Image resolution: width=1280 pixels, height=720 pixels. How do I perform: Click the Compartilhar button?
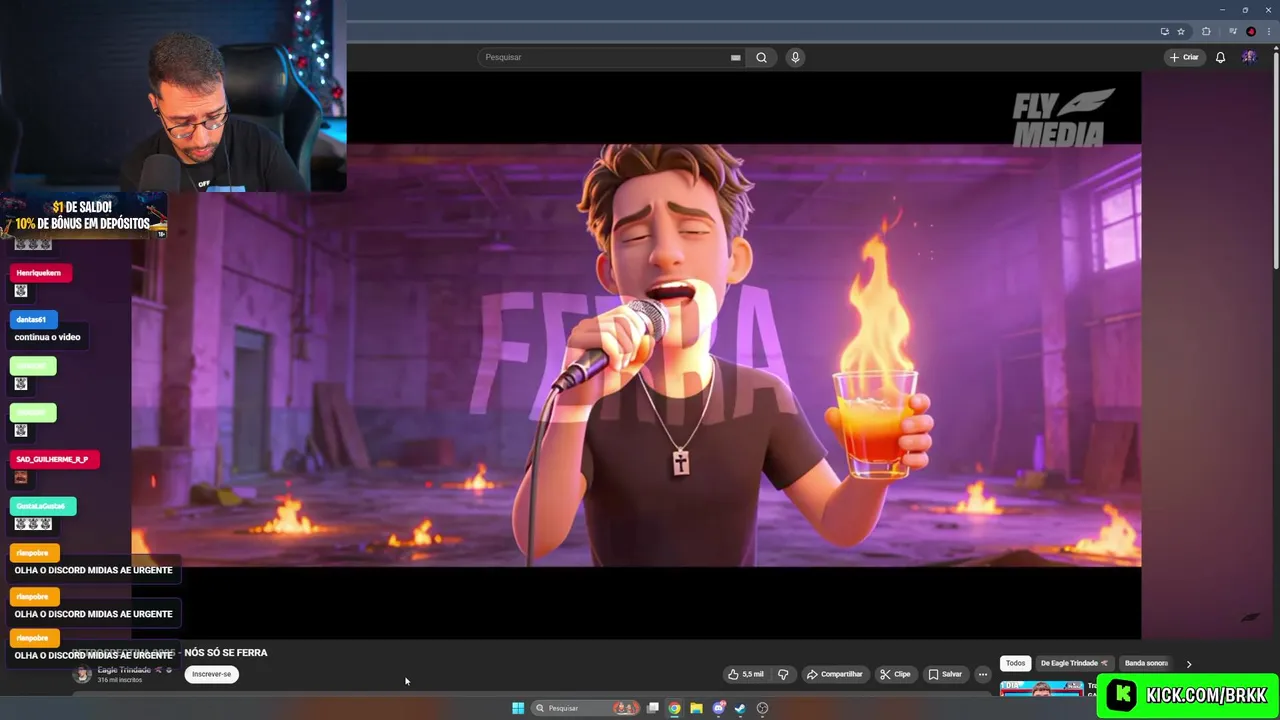click(x=835, y=674)
